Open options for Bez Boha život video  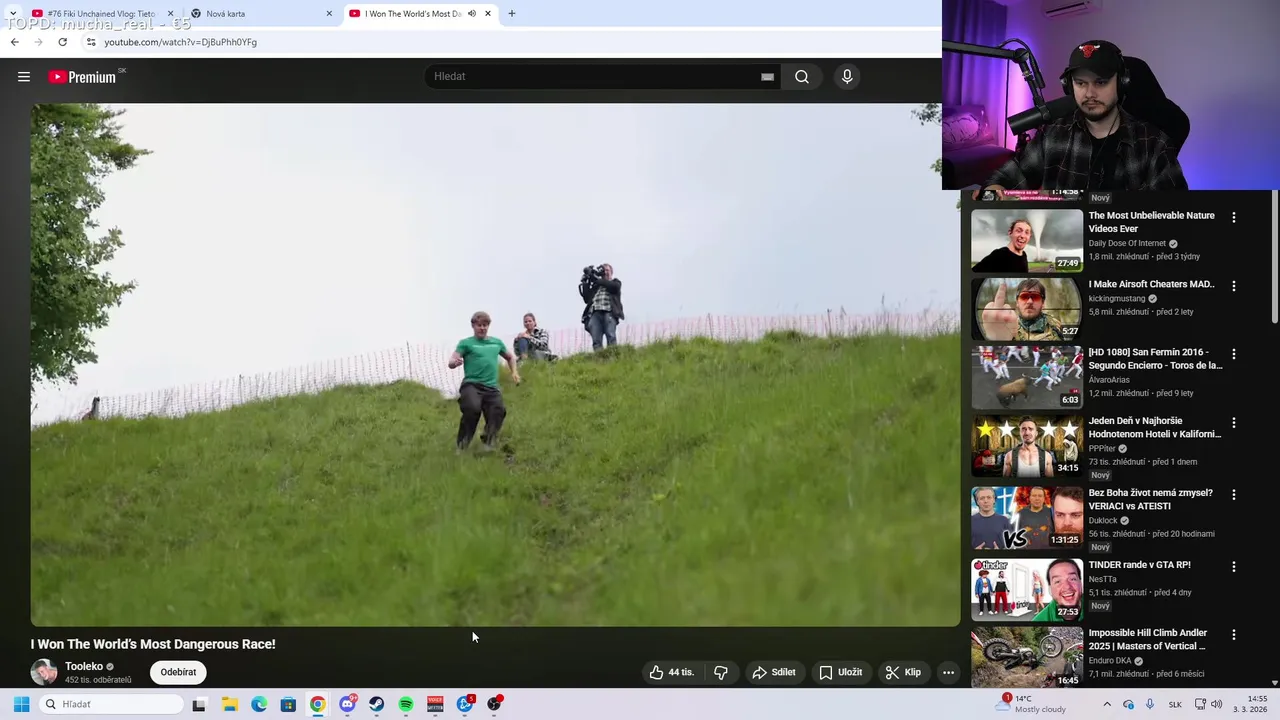(x=1234, y=495)
